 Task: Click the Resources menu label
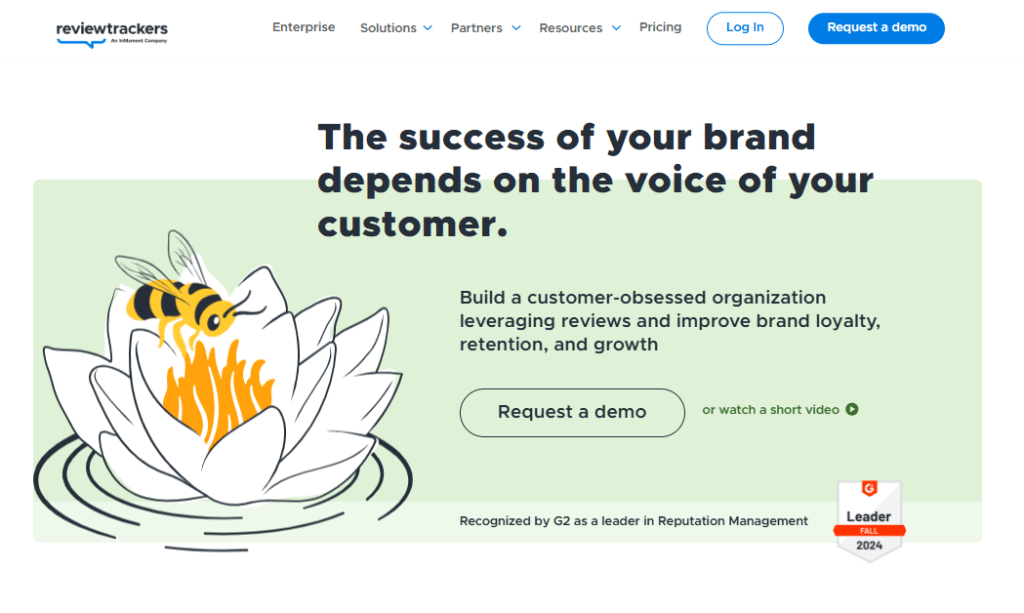point(570,28)
